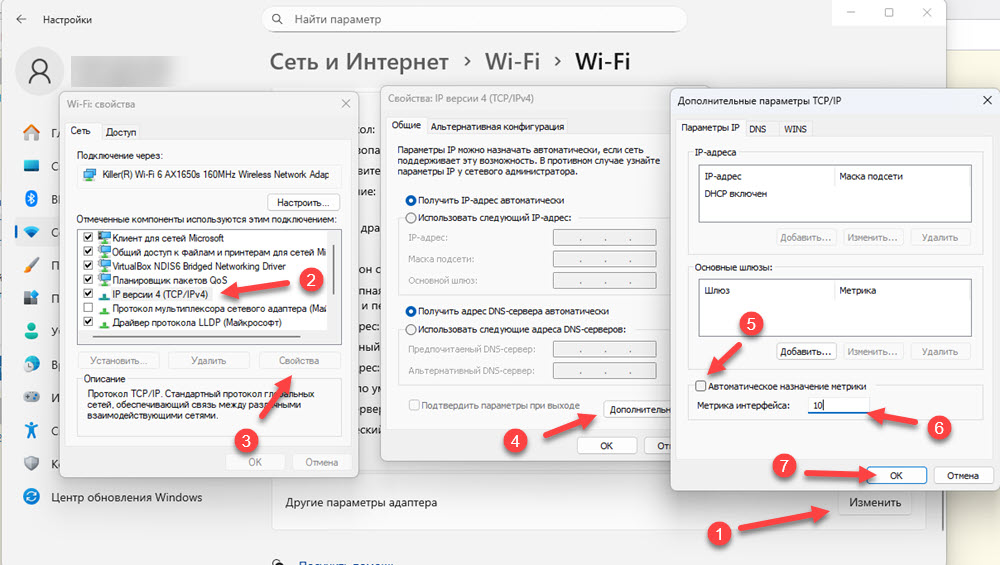Viewport: 1000px width, 565px height.
Task: Switch to the WINS tab
Action: [x=795, y=128]
